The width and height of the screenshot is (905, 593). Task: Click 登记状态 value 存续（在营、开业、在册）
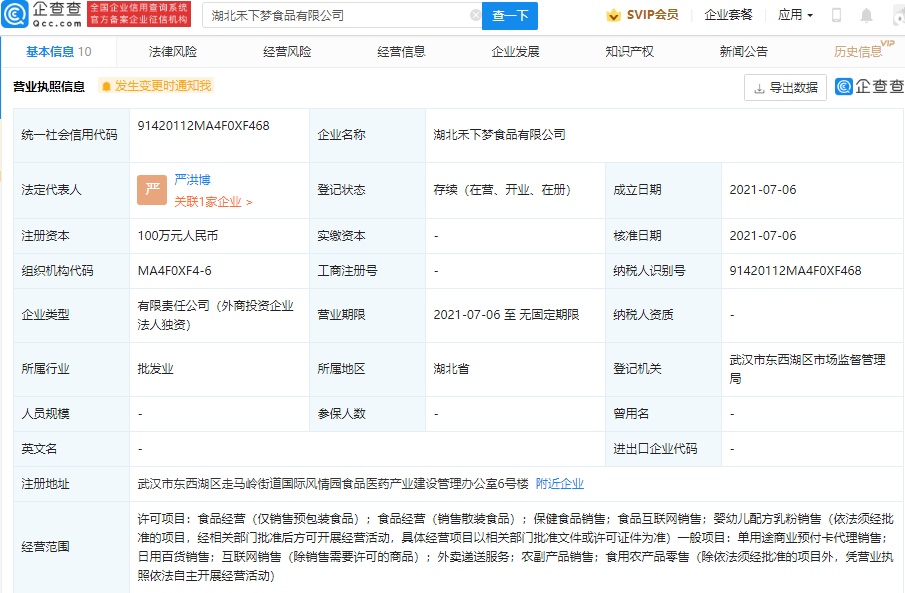click(502, 190)
